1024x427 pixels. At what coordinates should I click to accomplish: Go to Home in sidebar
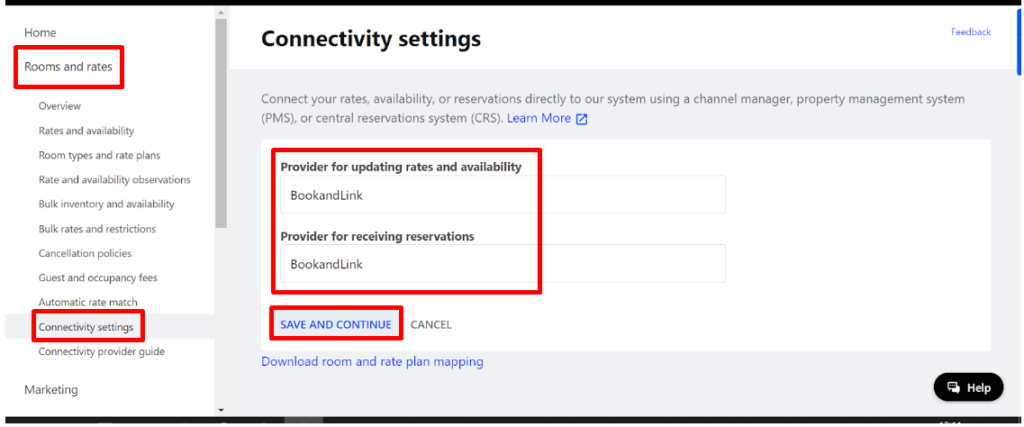[x=40, y=33]
